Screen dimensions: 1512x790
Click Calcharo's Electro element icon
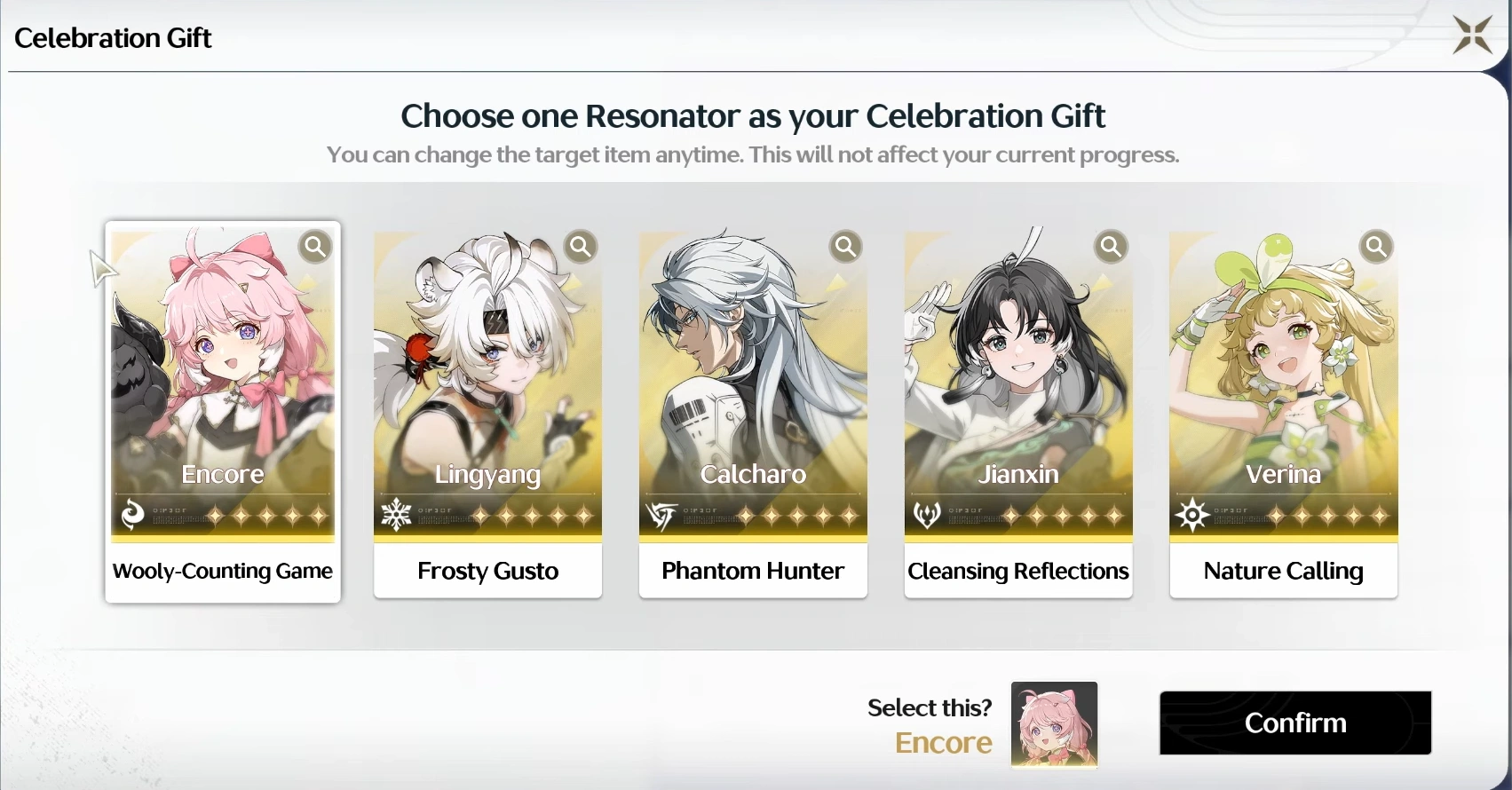(661, 515)
